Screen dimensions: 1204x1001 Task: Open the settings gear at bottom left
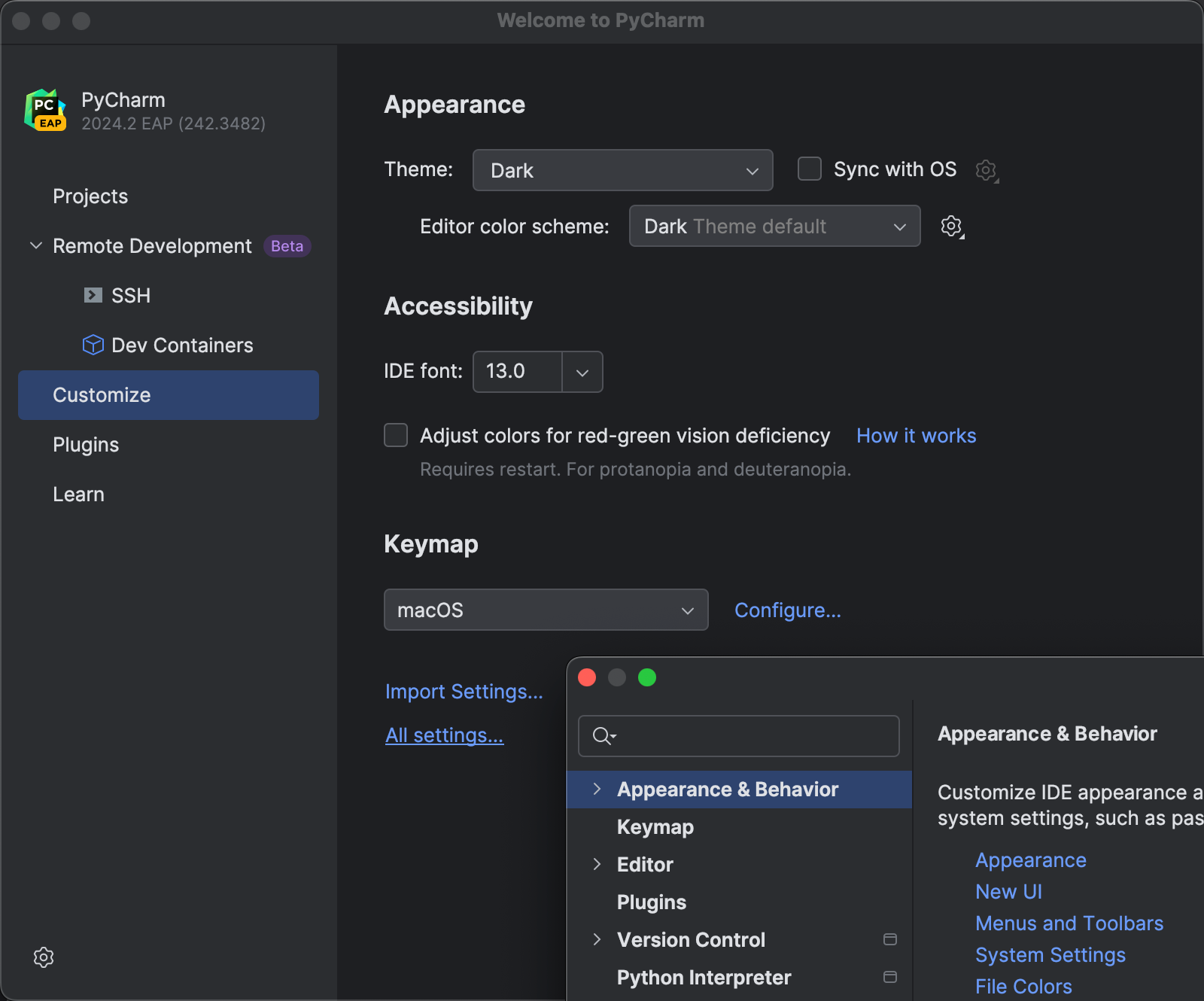point(43,957)
